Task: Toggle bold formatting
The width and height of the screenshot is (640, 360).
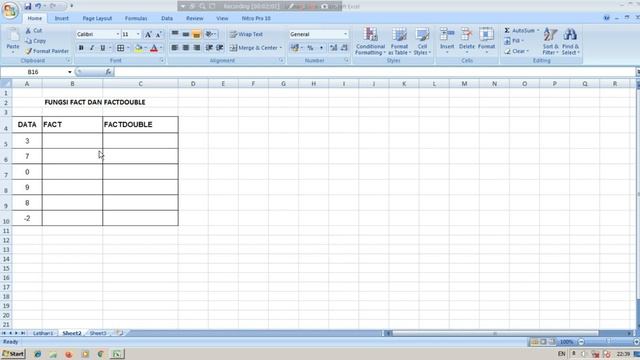Action: 81,48
